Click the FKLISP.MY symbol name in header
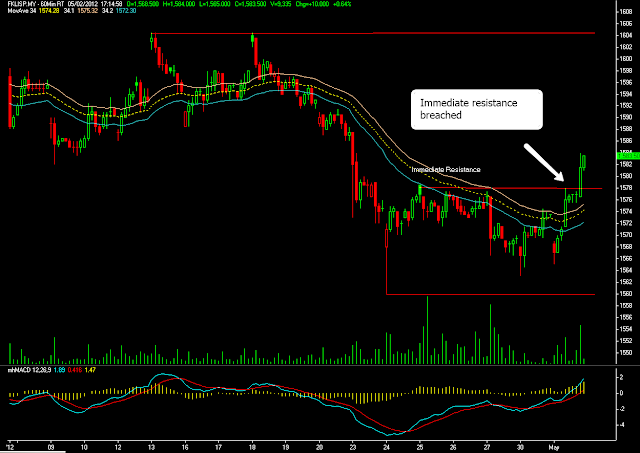This screenshot has width=640, height=453. coord(21,4)
